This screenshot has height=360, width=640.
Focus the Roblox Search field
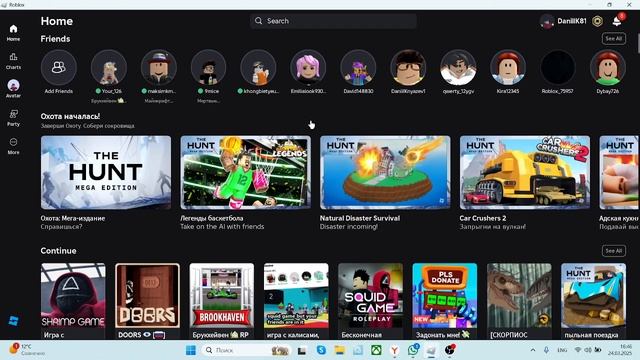[333, 21]
